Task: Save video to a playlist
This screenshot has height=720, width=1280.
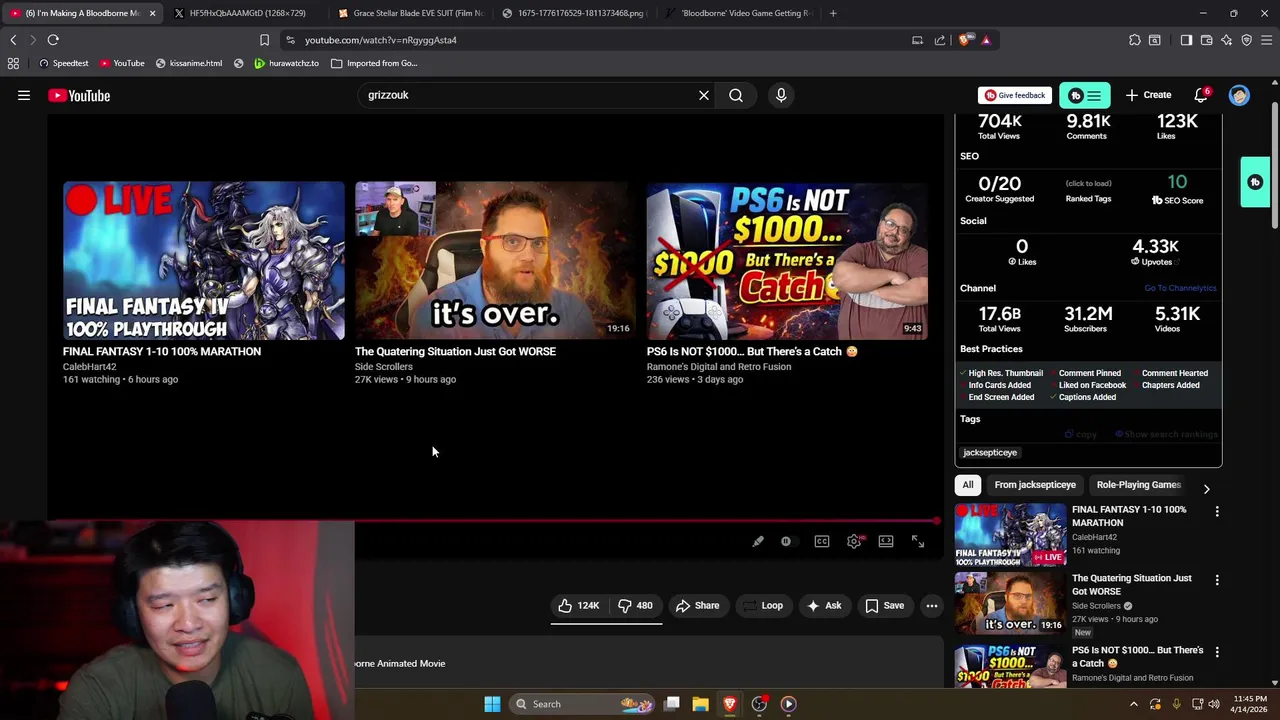Action: pyautogui.click(x=884, y=605)
